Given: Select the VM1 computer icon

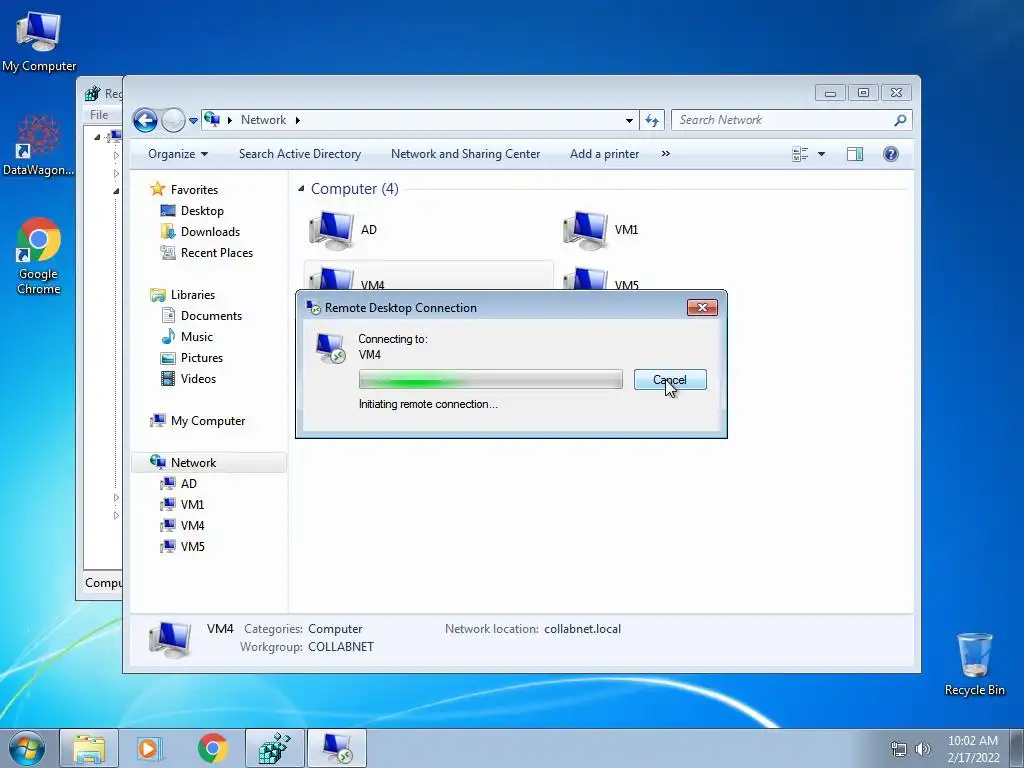Looking at the screenshot, I should click(x=586, y=230).
